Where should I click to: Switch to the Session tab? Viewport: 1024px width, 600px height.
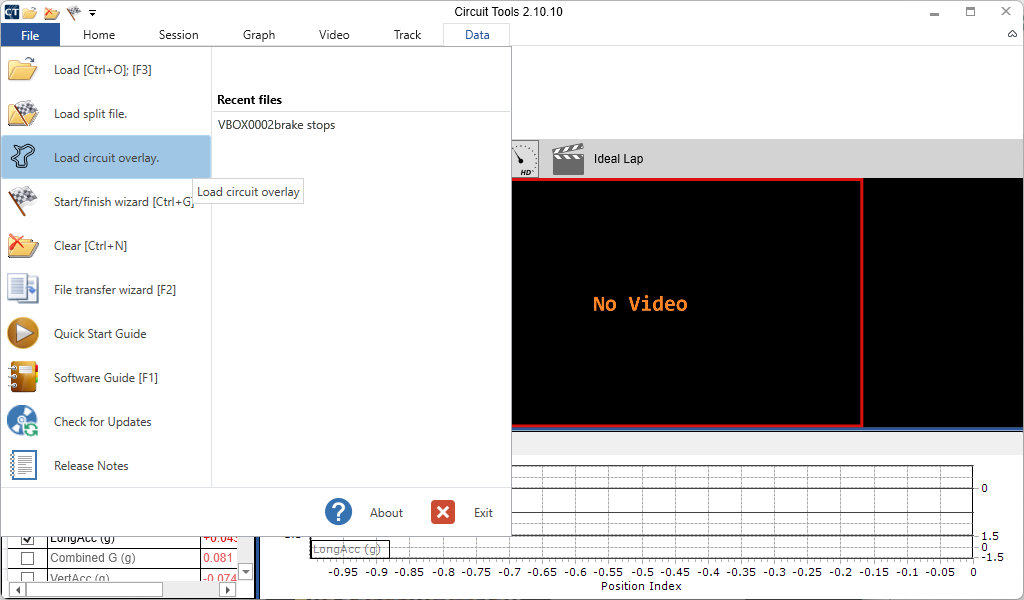(178, 35)
